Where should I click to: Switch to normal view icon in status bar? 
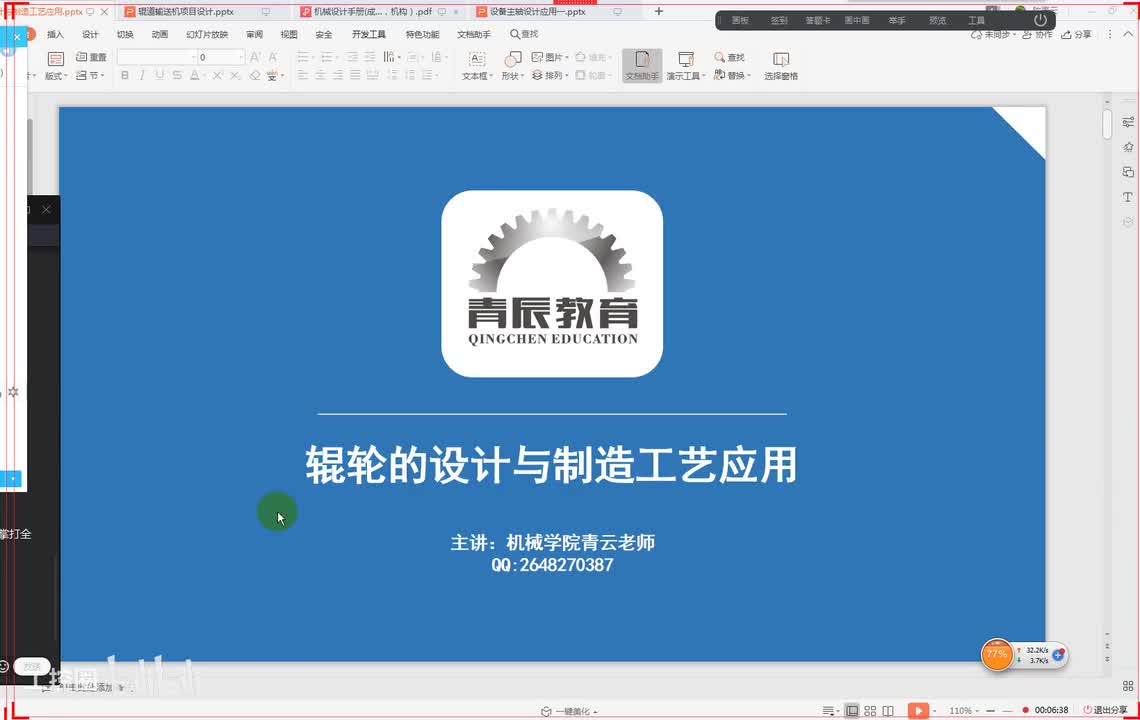coord(852,711)
